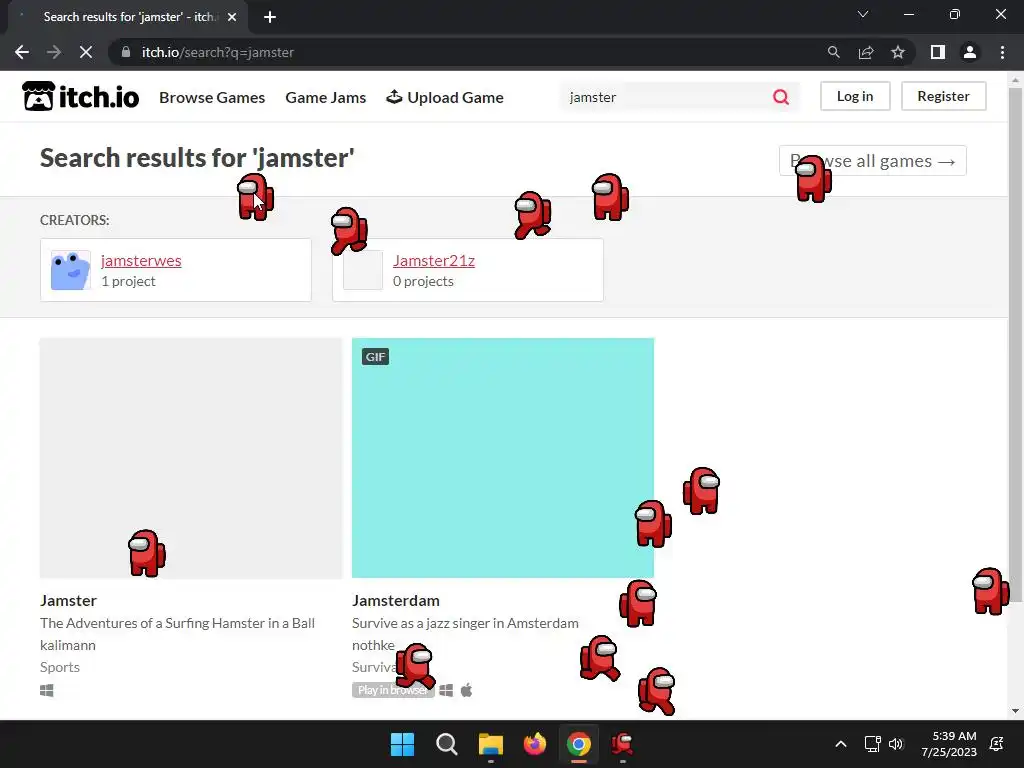
Task: Click the scrollbar down arrow
Action: (x=1015, y=711)
